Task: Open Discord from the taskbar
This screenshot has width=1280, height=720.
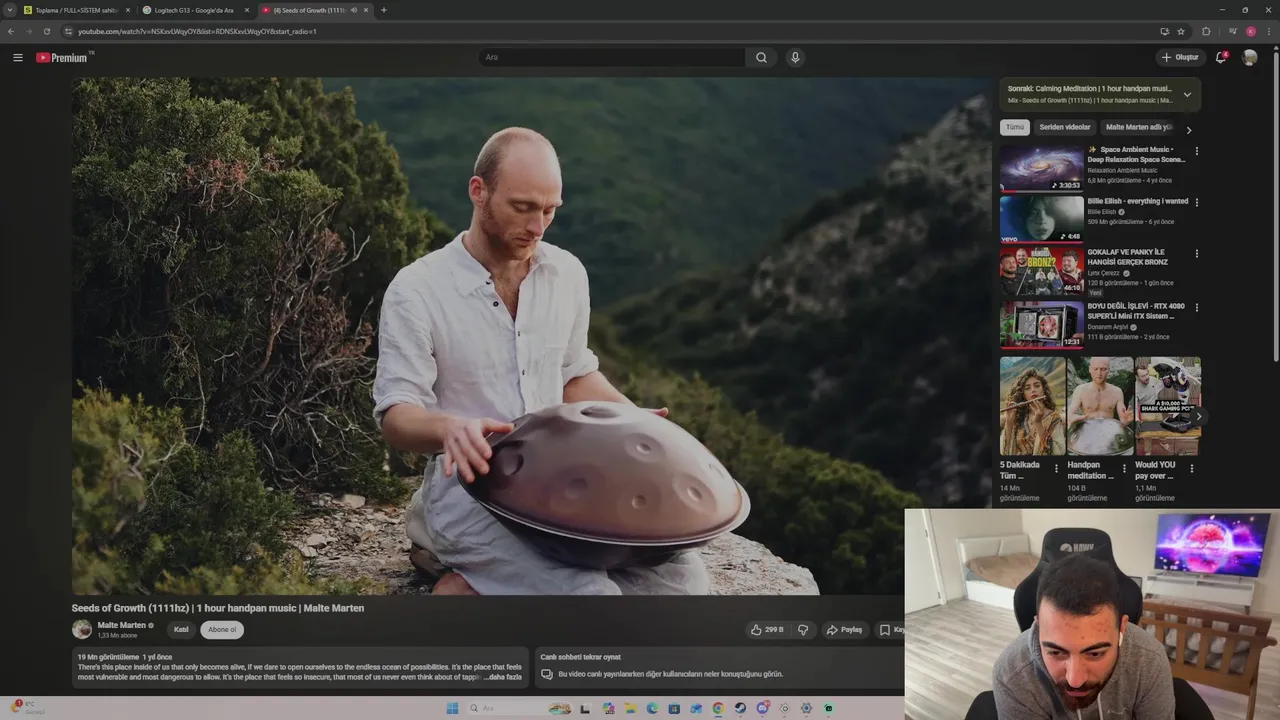Action: coord(763,708)
